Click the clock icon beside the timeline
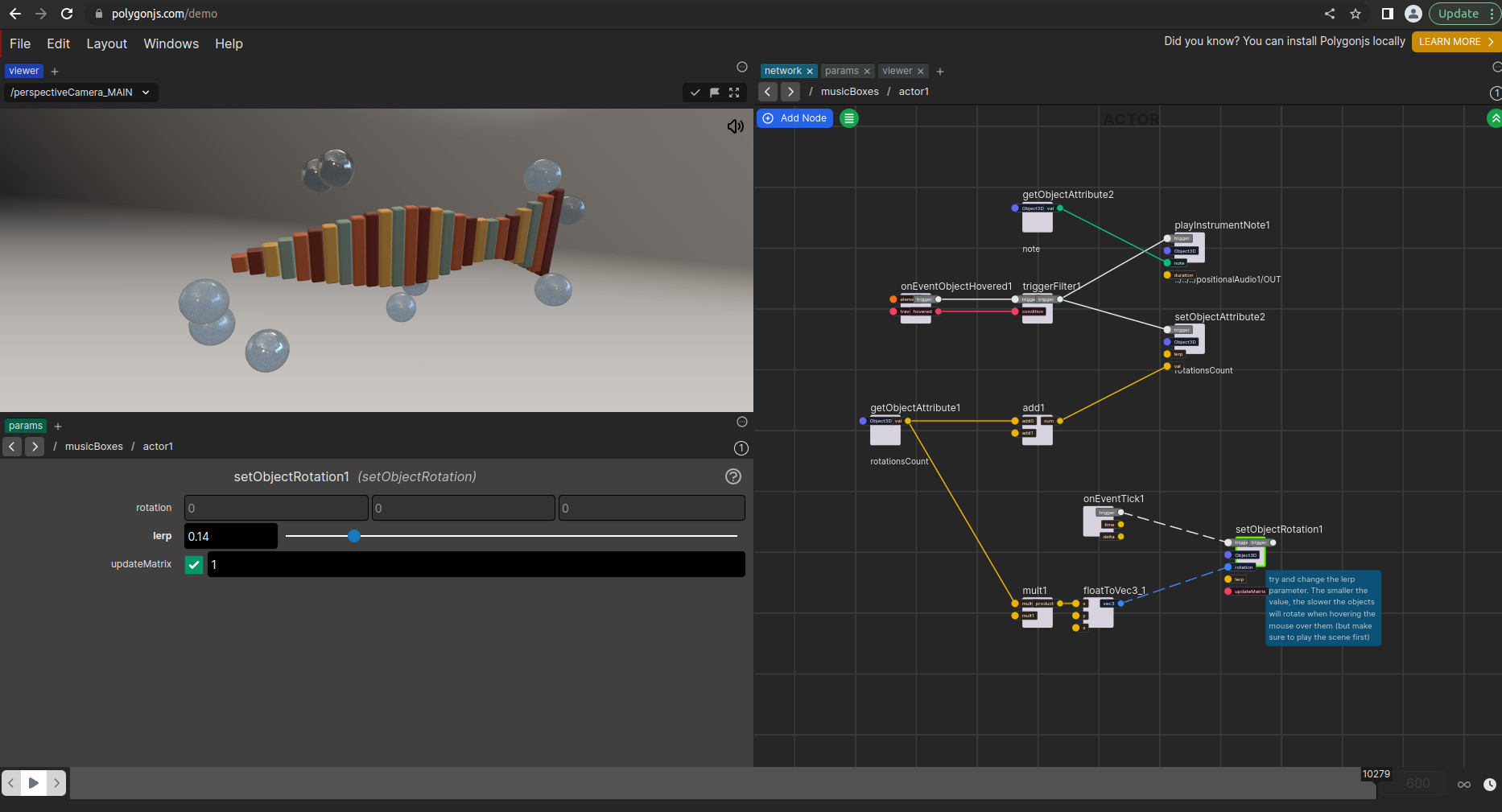The image size is (1502, 812). tap(1490, 784)
